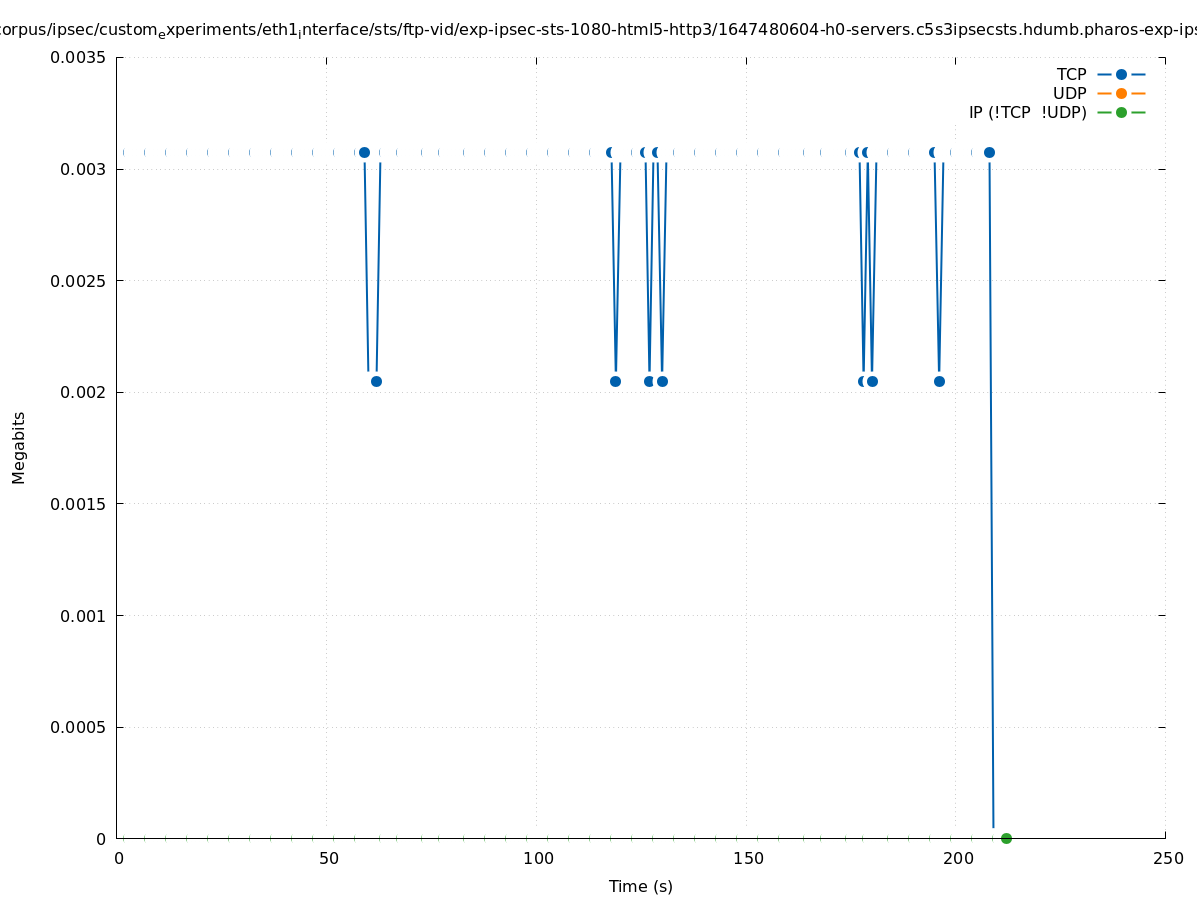Select the TCP legend label

(1071, 75)
